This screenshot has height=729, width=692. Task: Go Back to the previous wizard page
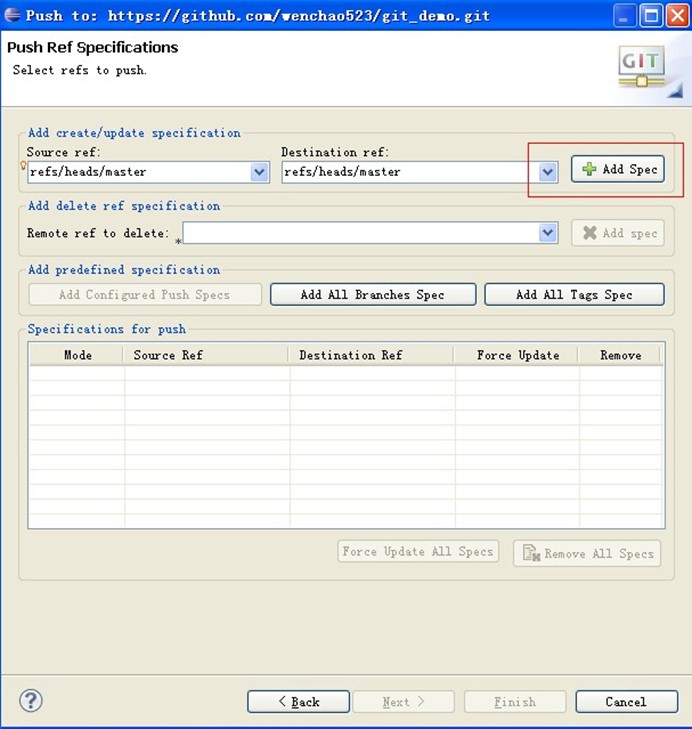(x=298, y=701)
